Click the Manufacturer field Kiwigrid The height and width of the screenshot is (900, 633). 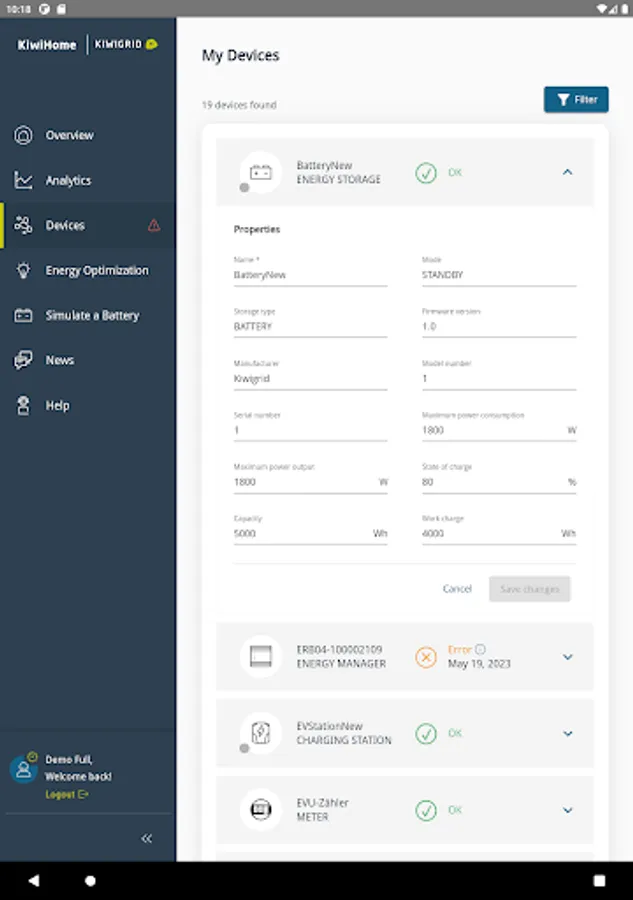pos(310,374)
